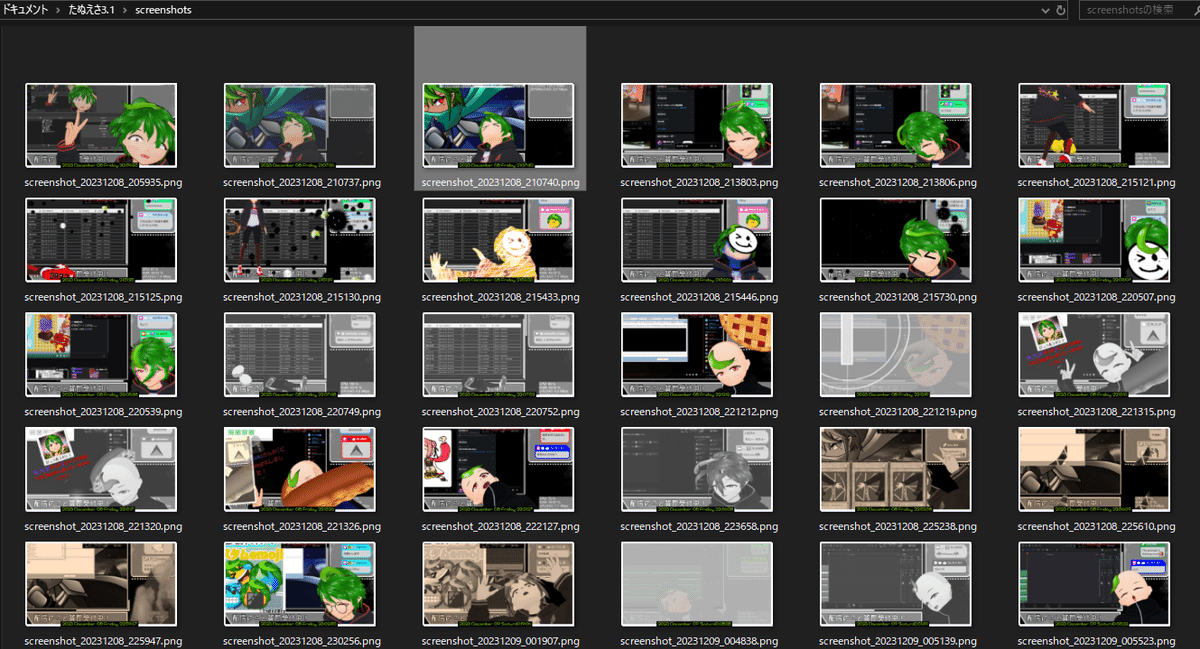Click file name screenshot_20231208_221212.png
The image size is (1200, 649).
click(x=699, y=412)
